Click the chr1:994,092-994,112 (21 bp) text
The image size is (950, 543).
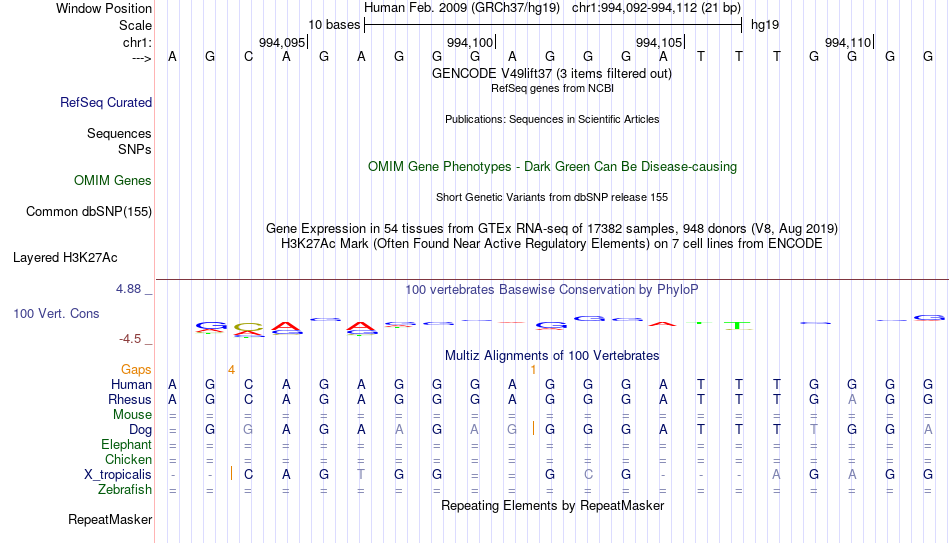pyautogui.click(x=657, y=8)
